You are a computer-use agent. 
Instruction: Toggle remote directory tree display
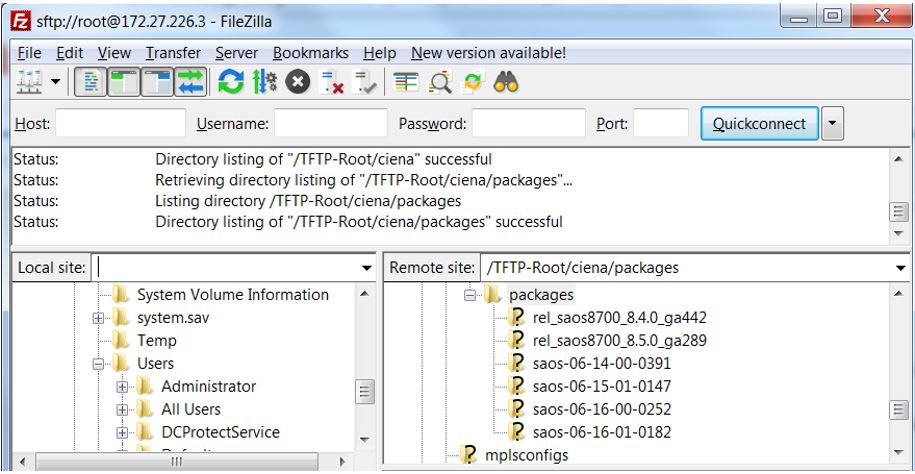[157, 84]
